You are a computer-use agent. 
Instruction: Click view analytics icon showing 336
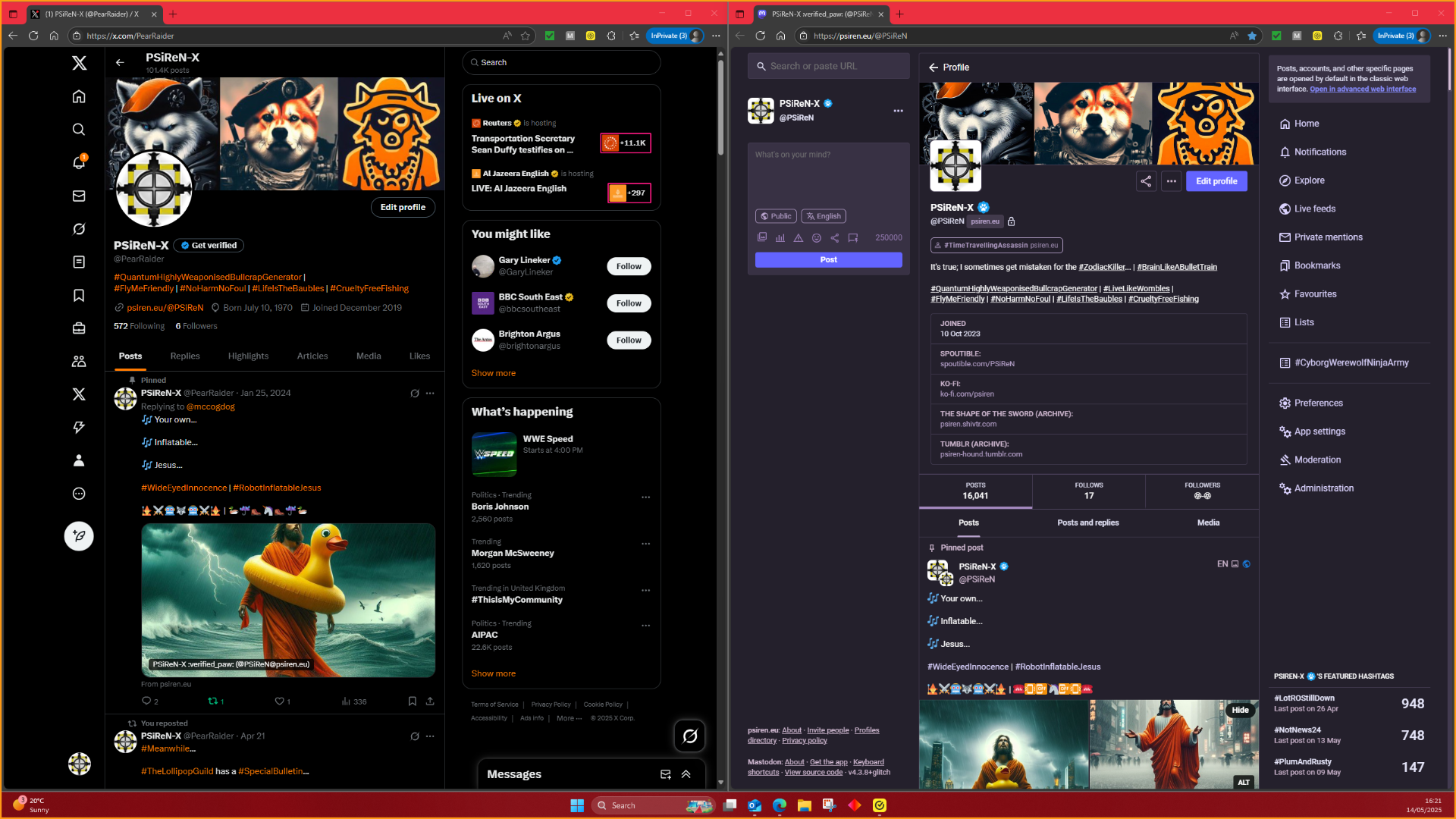click(x=354, y=701)
